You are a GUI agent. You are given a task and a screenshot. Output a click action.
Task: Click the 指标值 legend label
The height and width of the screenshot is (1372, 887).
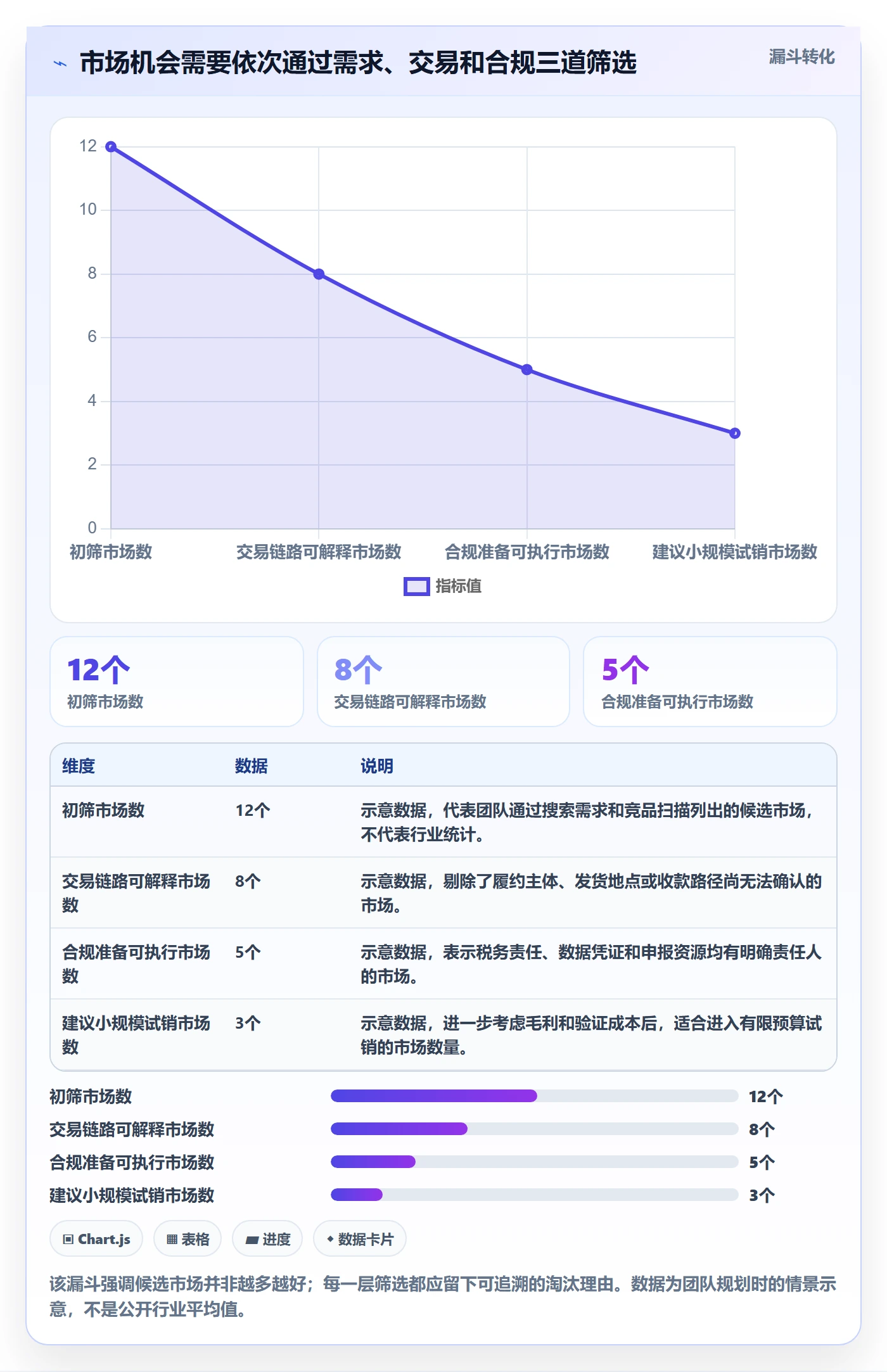coord(459,587)
